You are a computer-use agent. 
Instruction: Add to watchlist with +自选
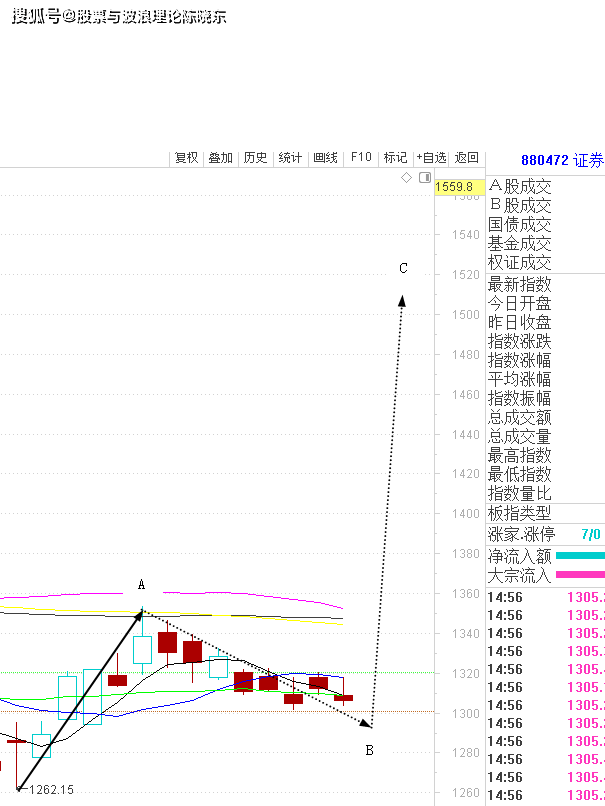click(x=431, y=158)
